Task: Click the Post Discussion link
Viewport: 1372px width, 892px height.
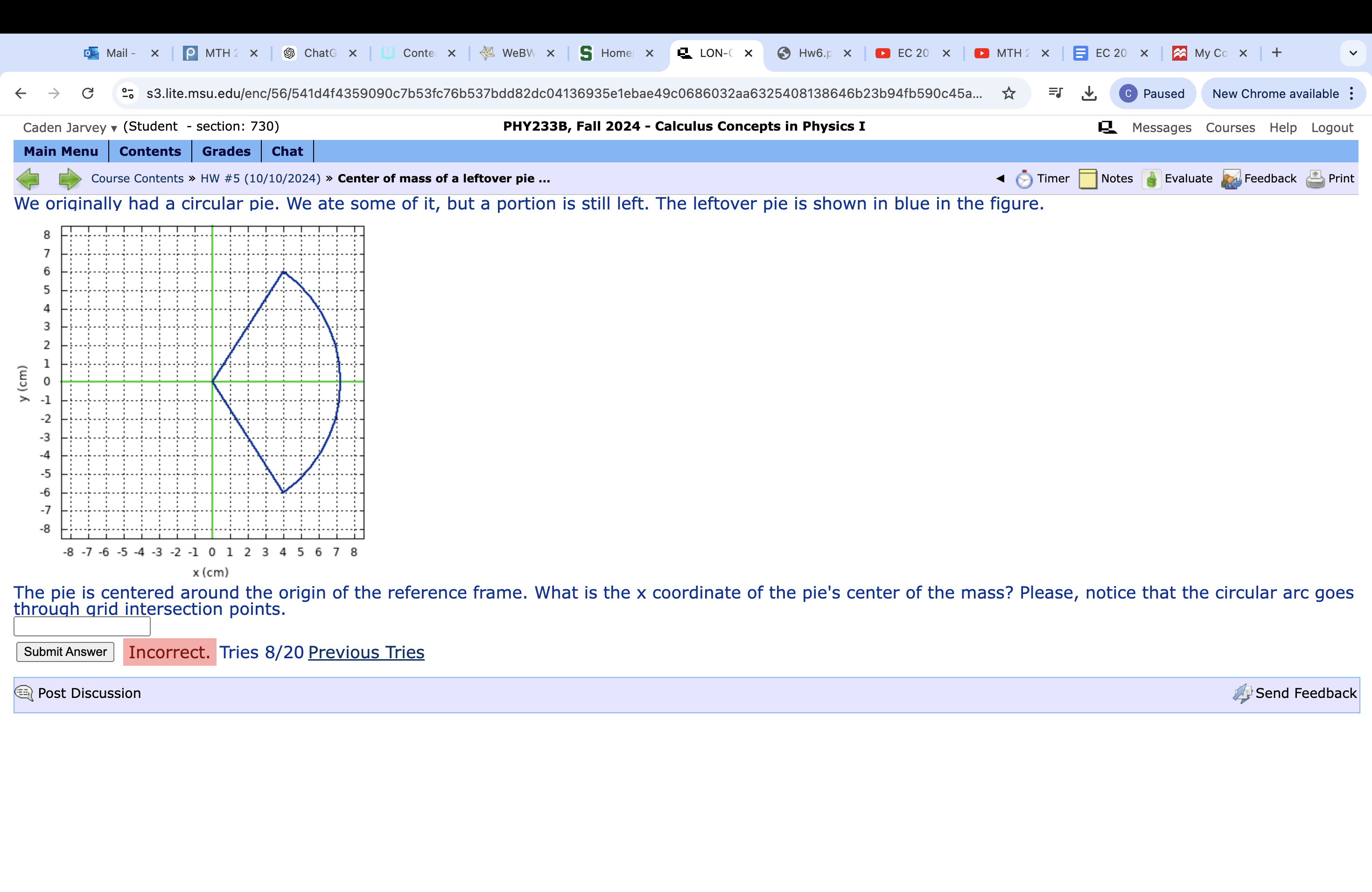Action: [89, 693]
